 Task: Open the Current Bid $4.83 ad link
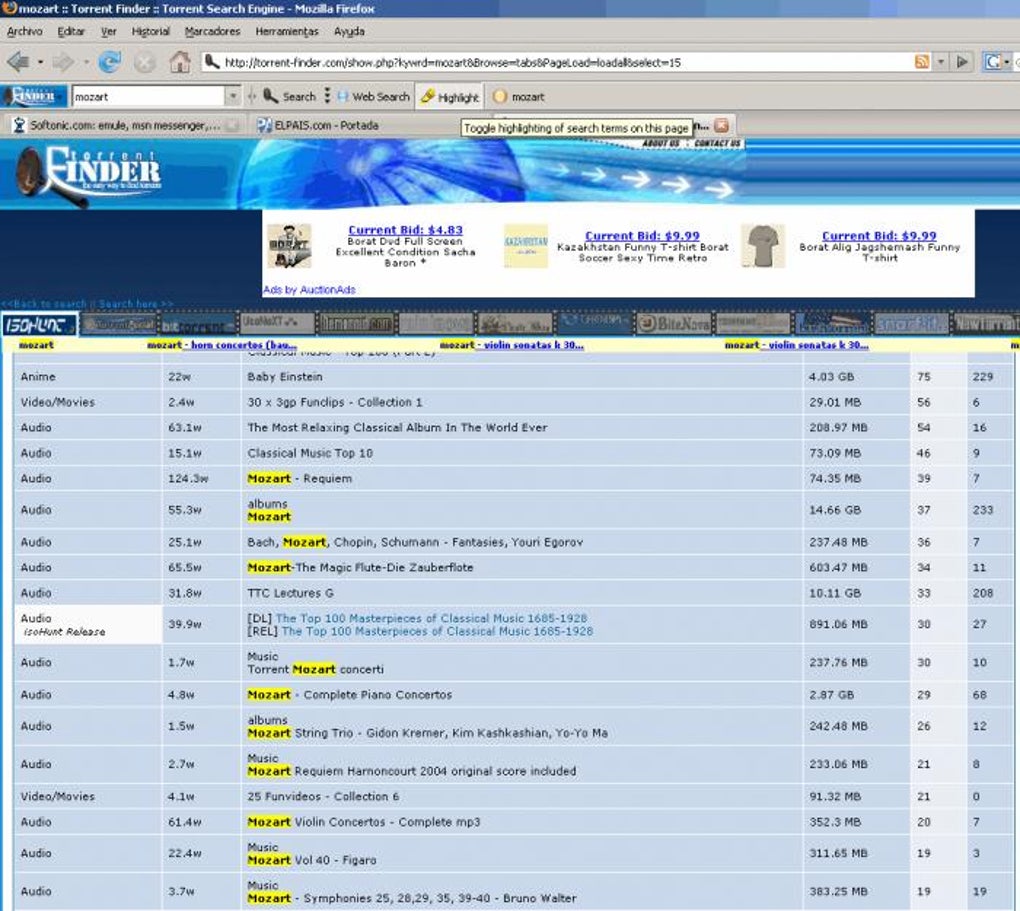[x=405, y=230]
